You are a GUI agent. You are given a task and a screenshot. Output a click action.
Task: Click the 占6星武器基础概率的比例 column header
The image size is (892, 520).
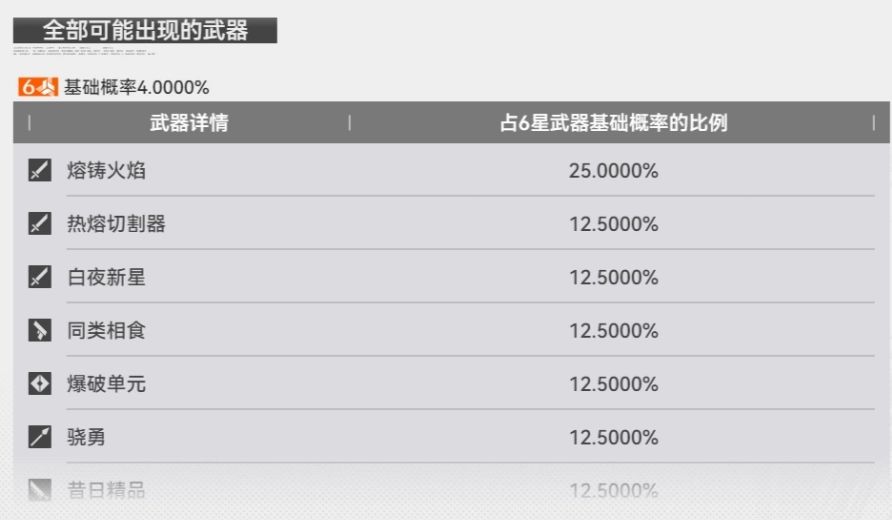click(613, 123)
